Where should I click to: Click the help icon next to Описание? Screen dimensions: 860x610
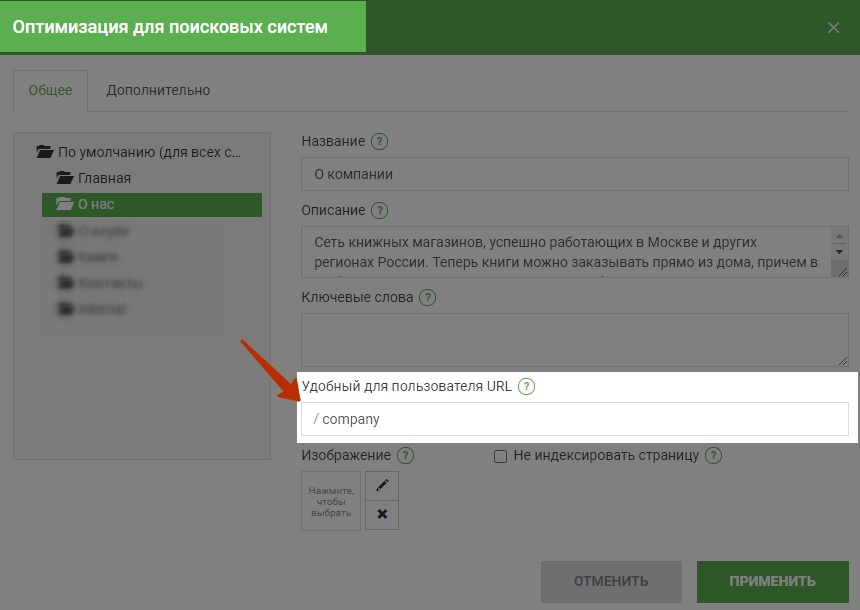click(380, 210)
